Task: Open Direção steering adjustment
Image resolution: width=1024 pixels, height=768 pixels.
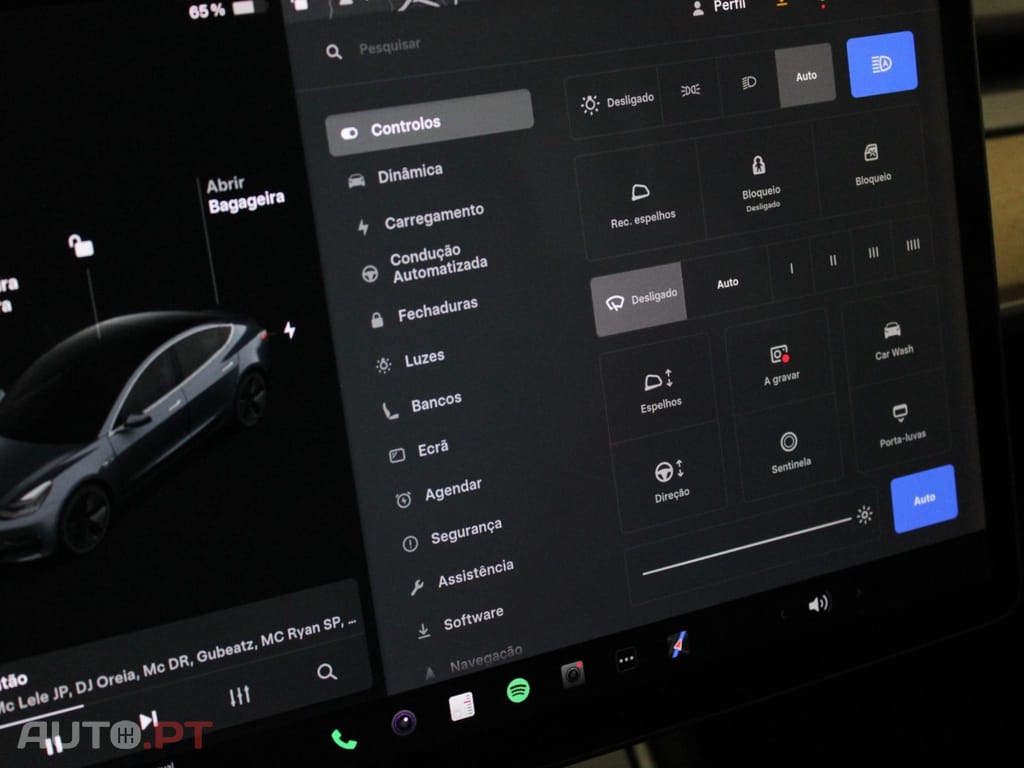Action: point(670,480)
